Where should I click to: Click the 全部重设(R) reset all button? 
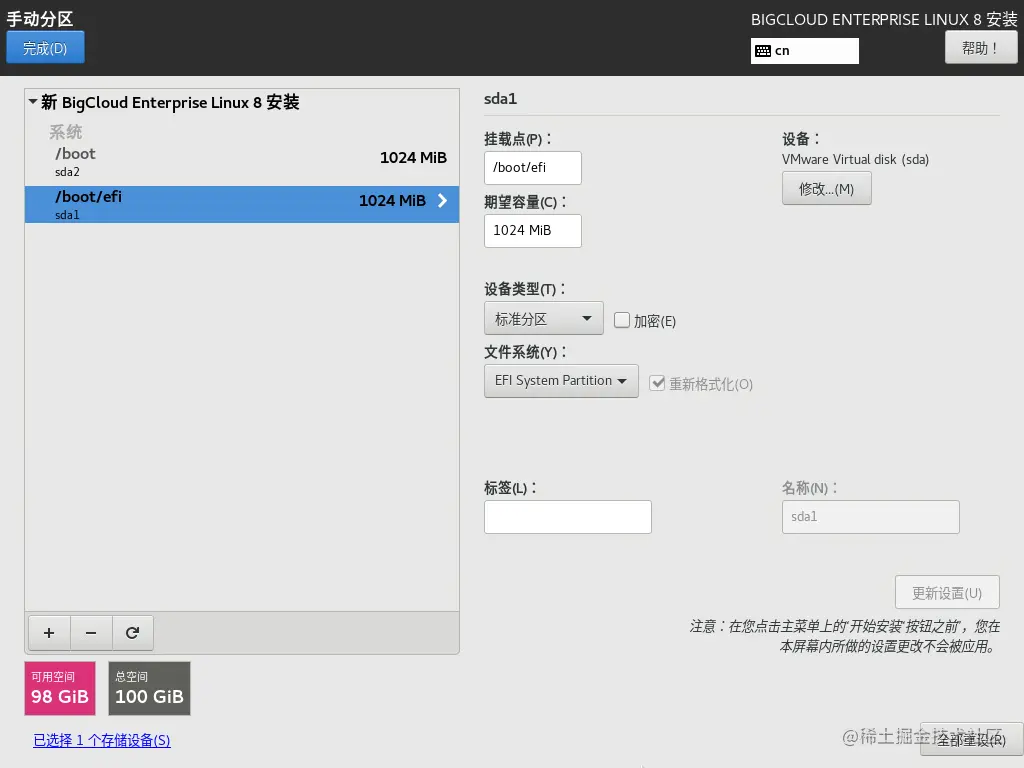(971, 739)
